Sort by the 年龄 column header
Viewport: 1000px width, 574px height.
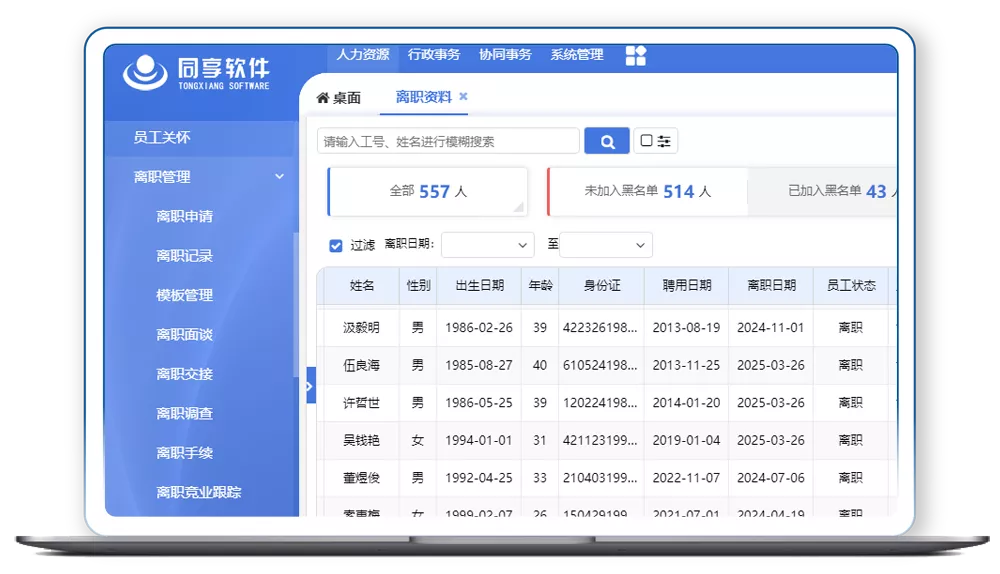540,286
